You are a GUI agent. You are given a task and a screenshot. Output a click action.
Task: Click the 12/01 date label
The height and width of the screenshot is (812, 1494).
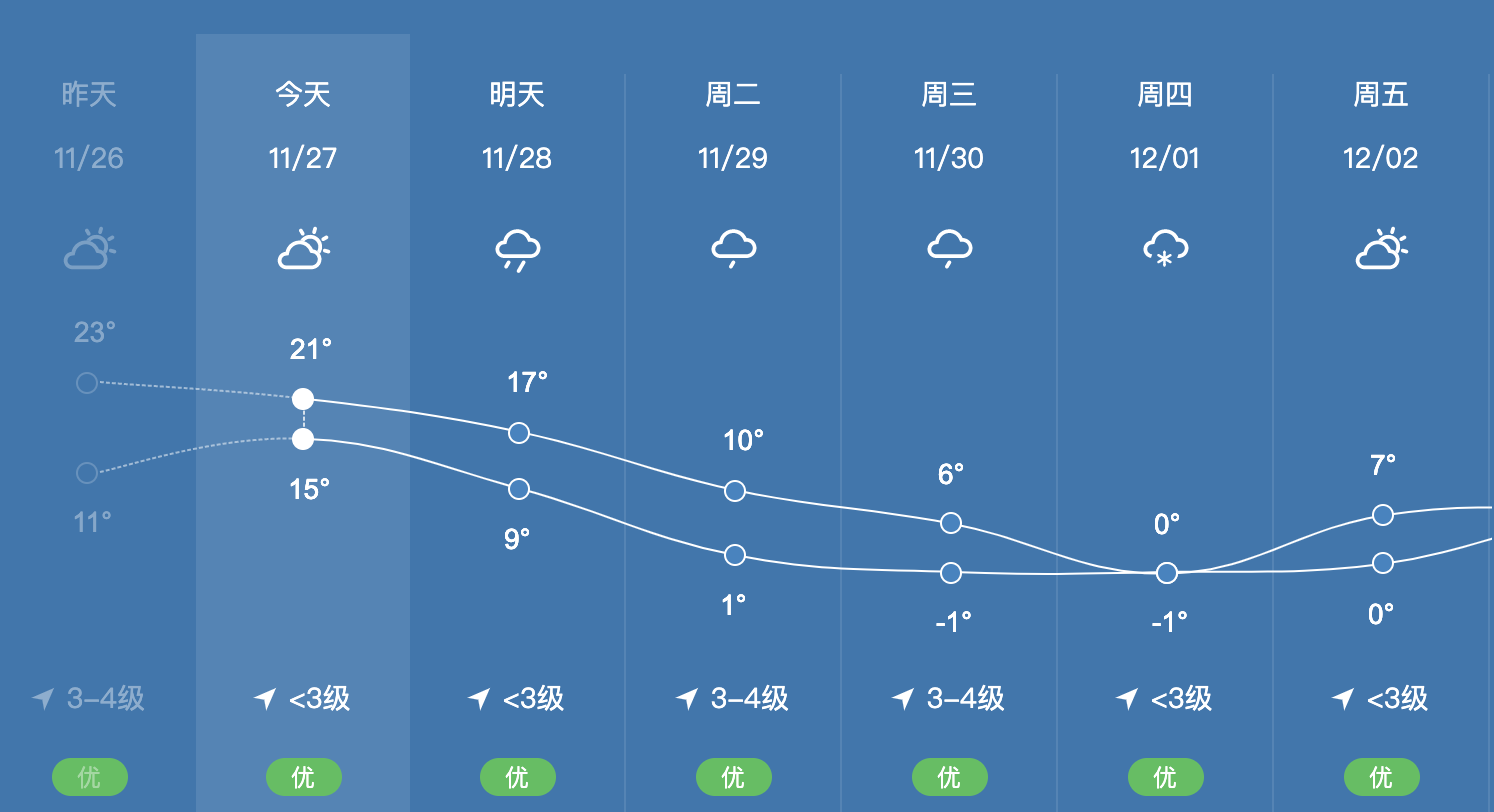click(x=1165, y=158)
